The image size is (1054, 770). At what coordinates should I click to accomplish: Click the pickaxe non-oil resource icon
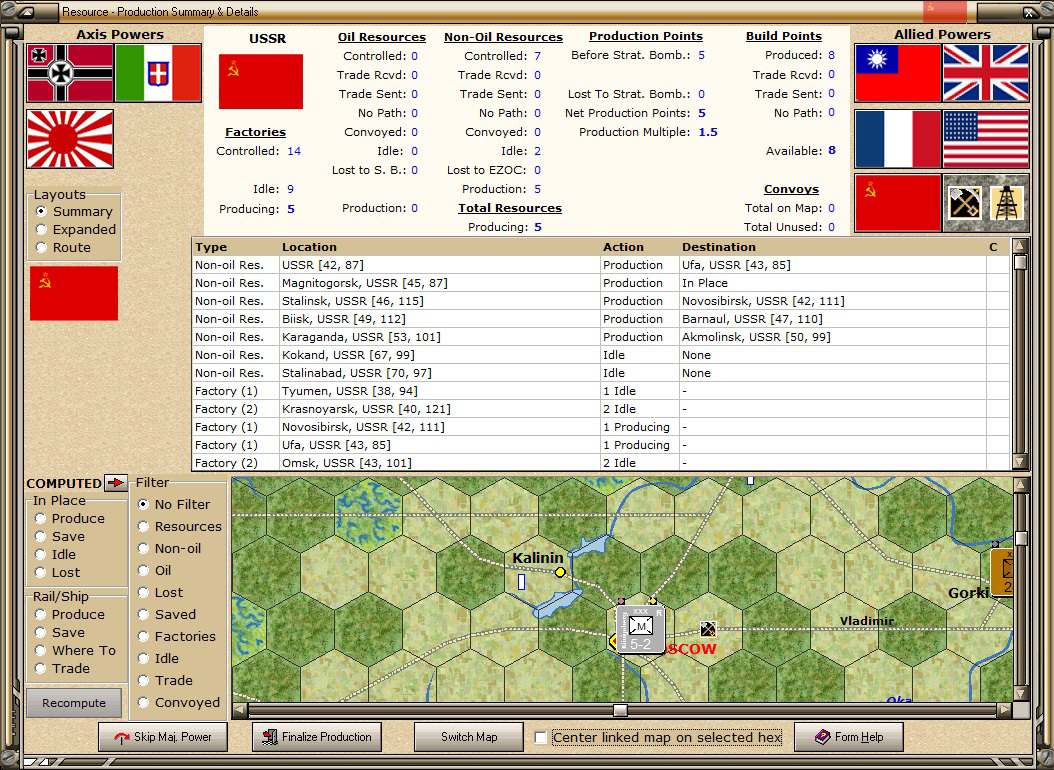[x=964, y=203]
